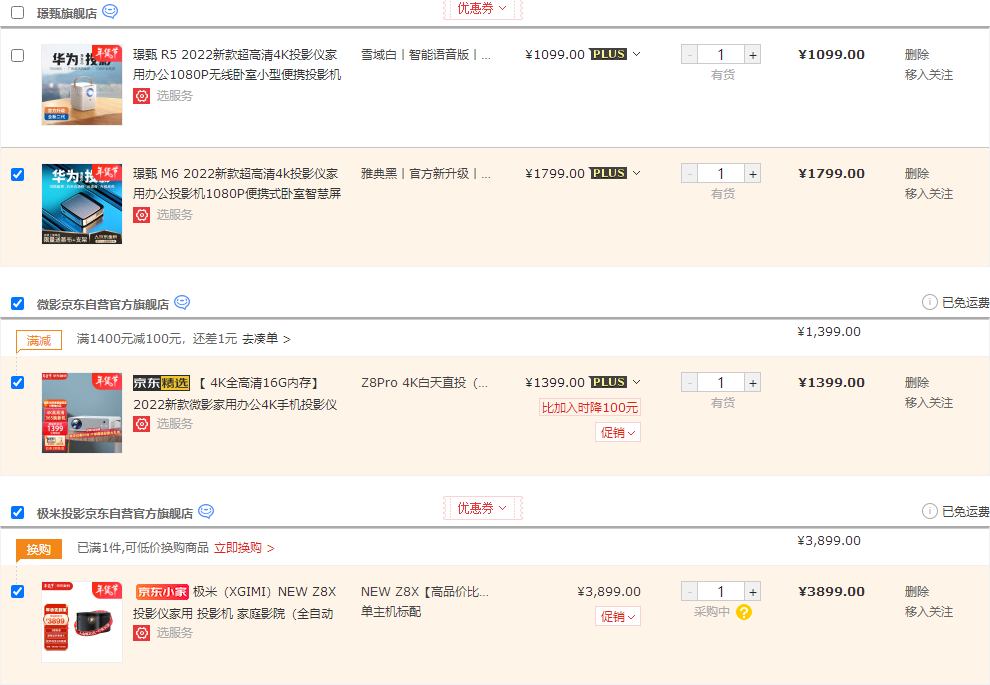
Task: Click orange 换购 tag
Action: pyautogui.click(x=39, y=550)
